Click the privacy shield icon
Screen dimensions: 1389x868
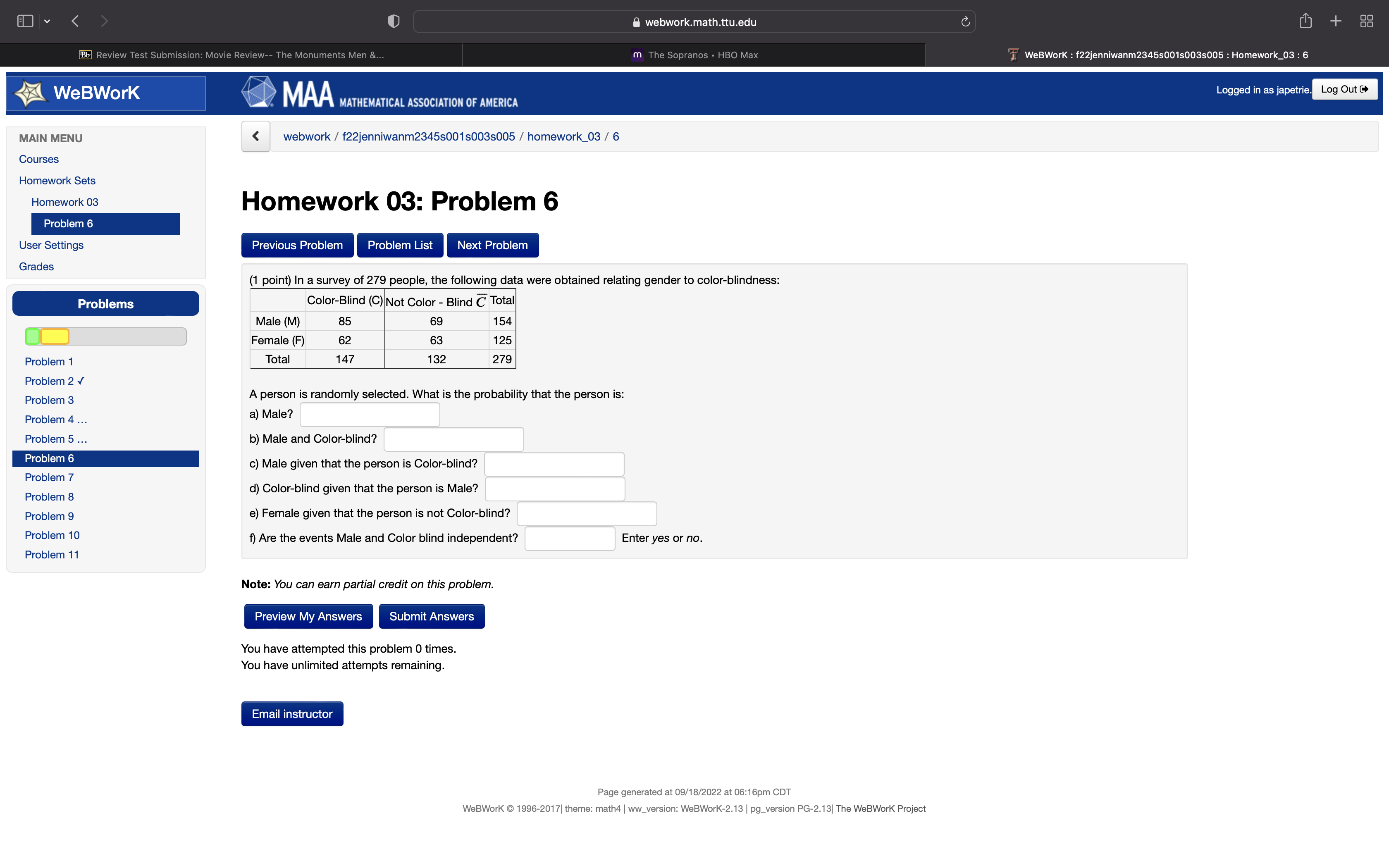[393, 21]
